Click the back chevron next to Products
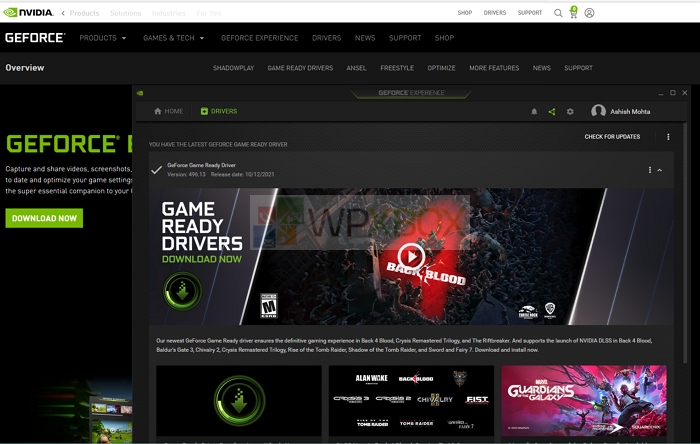Screen dimensions: 700x444 coord(63,13)
